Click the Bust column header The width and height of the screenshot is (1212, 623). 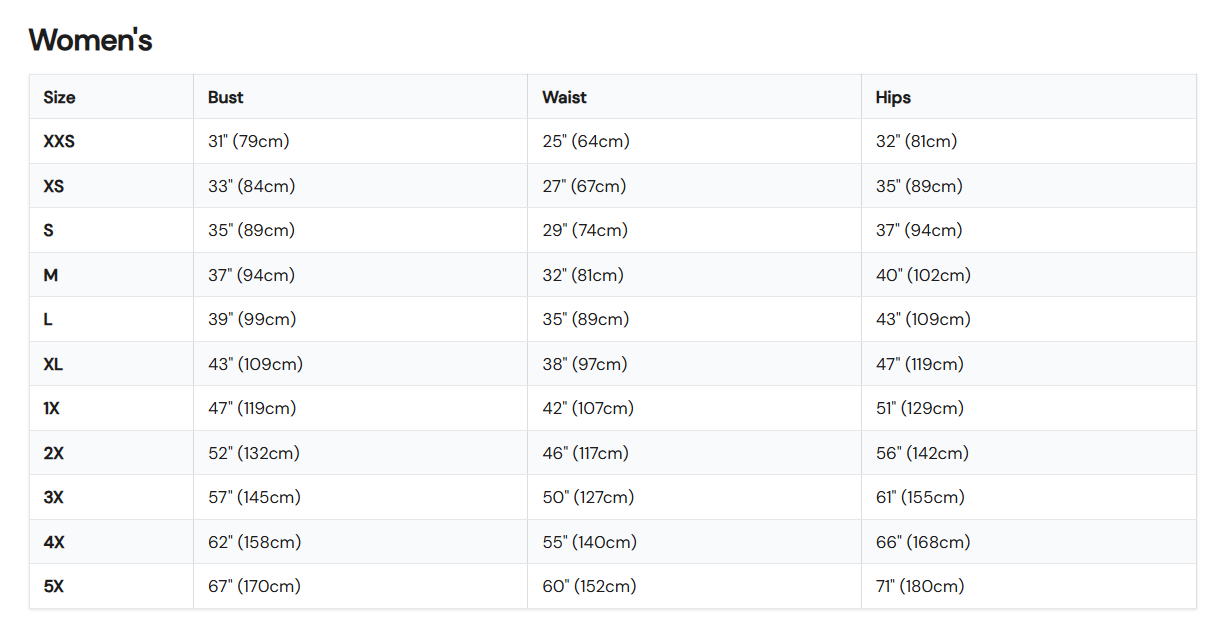click(x=226, y=97)
